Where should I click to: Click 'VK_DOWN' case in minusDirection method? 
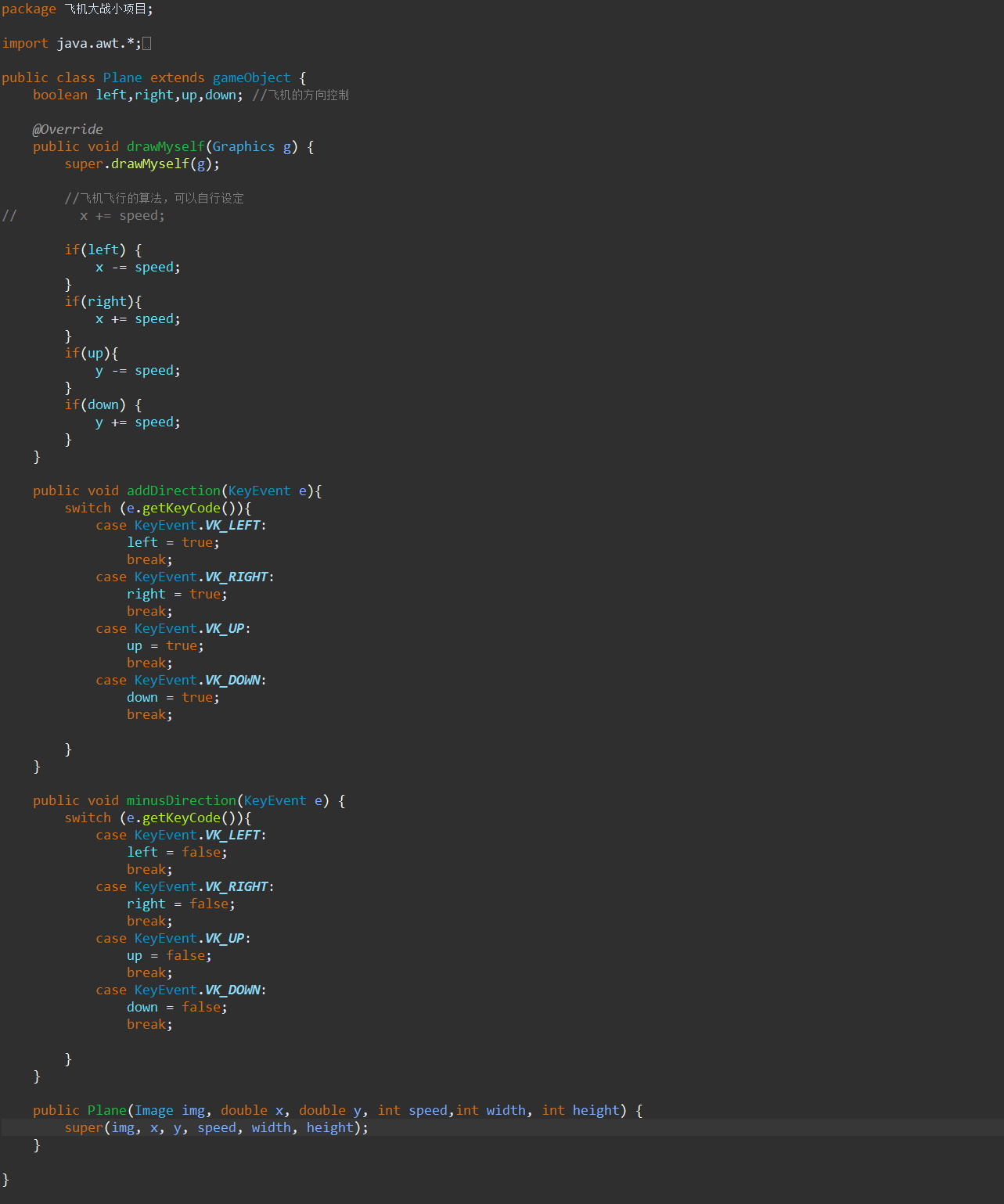(x=232, y=990)
